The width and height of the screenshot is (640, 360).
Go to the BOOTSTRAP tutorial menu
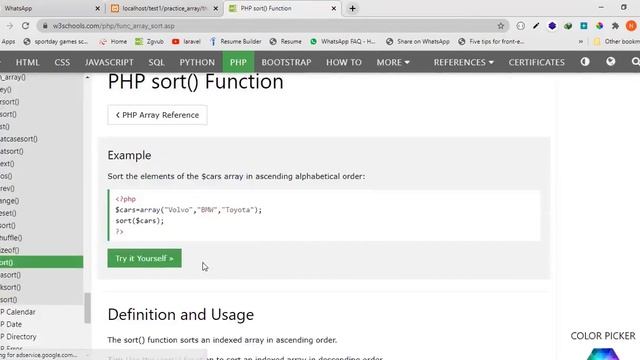click(286, 62)
